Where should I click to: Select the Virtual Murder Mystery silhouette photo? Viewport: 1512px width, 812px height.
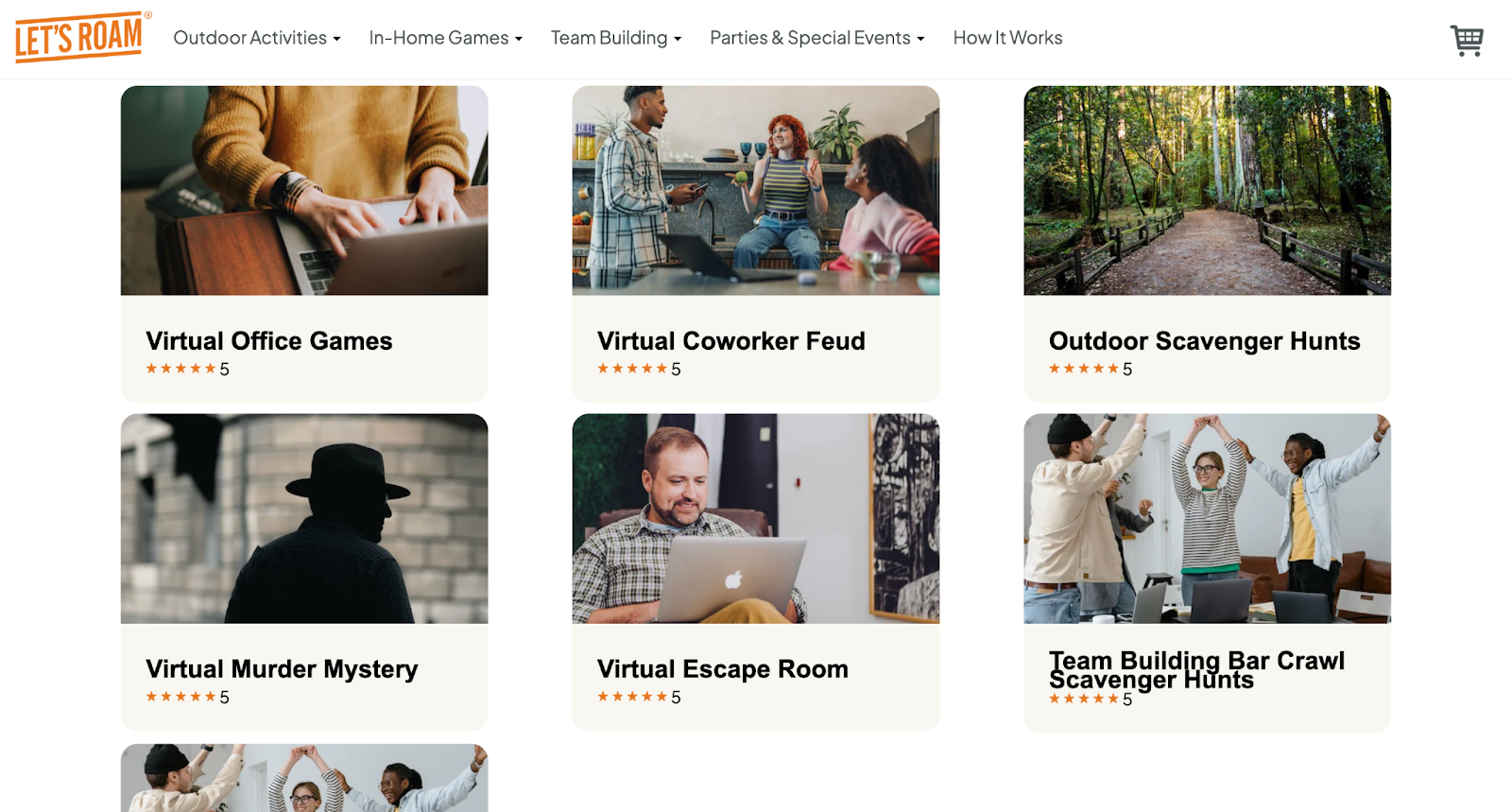click(x=304, y=519)
